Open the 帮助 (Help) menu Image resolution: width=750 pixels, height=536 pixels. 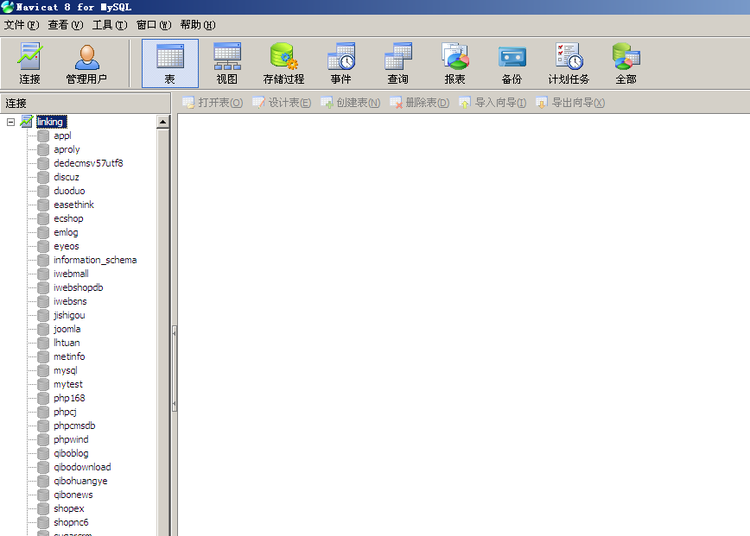click(198, 25)
